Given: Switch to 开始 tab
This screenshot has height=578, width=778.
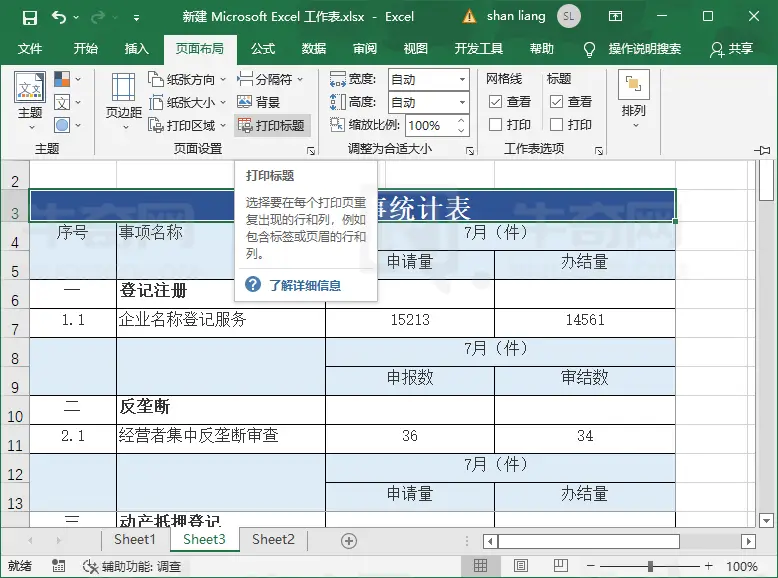Looking at the screenshot, I should 85,49.
